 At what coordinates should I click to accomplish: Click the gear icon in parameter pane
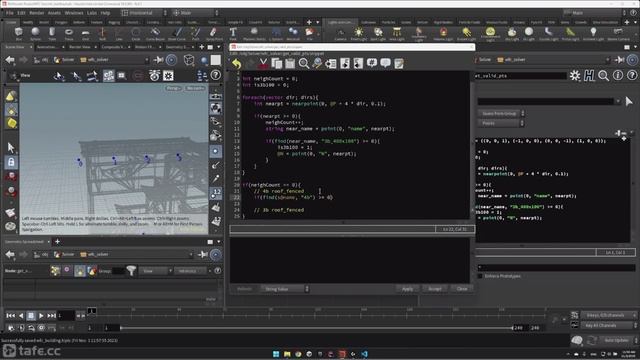click(x=575, y=76)
